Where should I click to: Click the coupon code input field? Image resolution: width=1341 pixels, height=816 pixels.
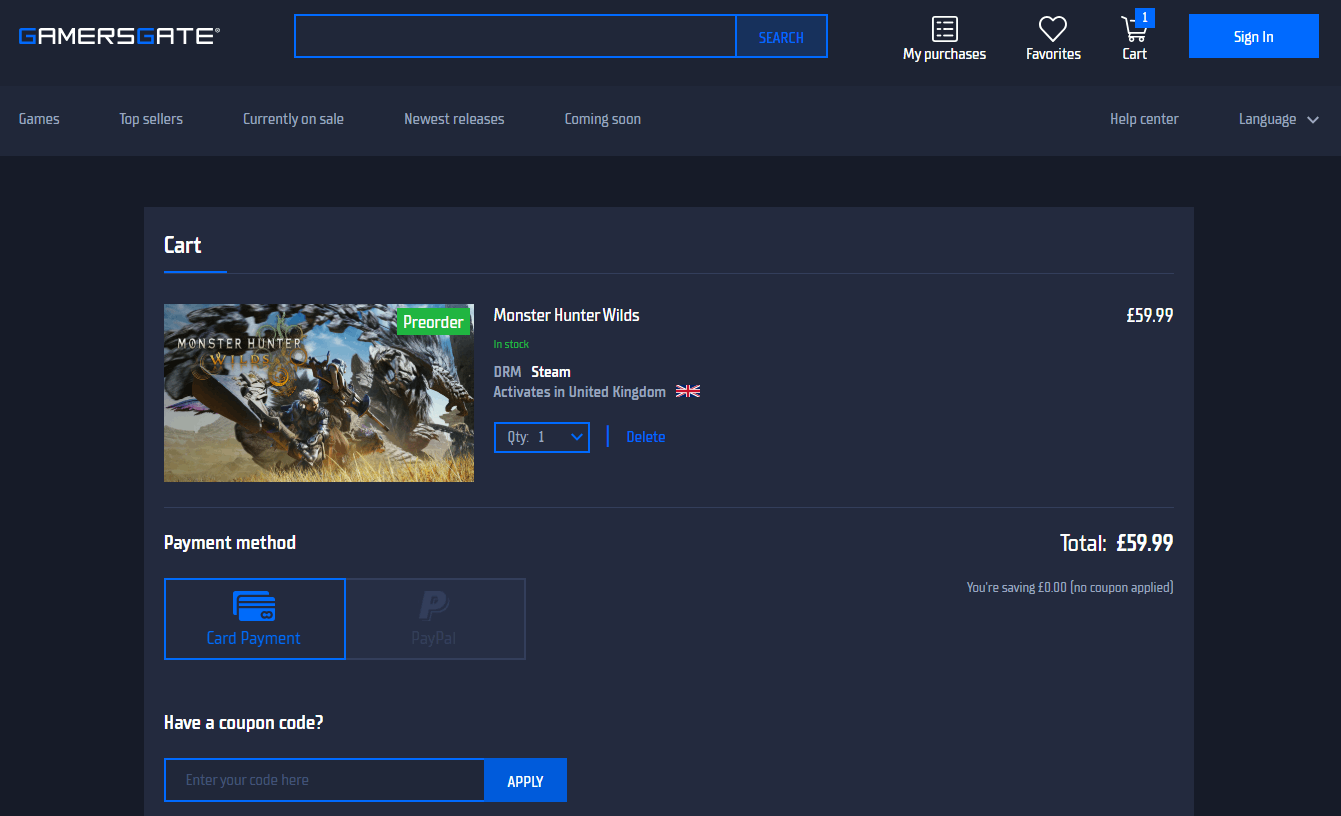pyautogui.click(x=324, y=780)
